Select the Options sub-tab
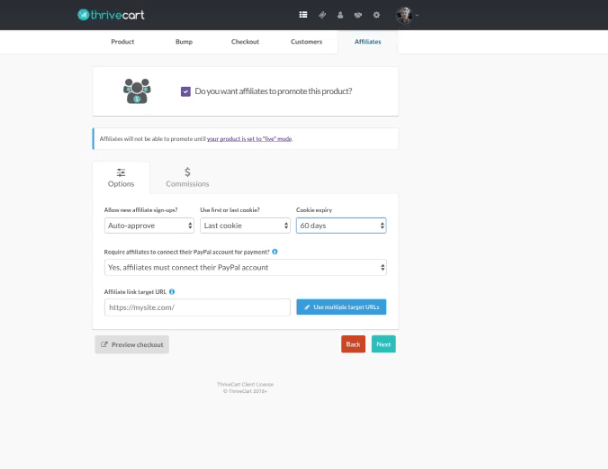The height and width of the screenshot is (469, 608). [121, 178]
